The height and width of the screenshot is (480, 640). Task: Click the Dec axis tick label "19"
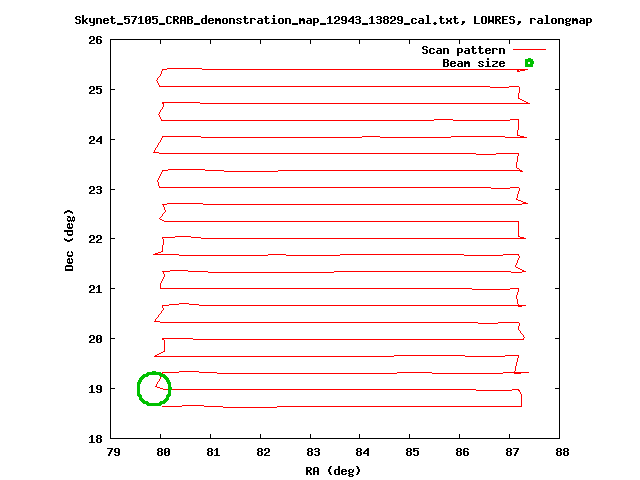click(x=95, y=389)
